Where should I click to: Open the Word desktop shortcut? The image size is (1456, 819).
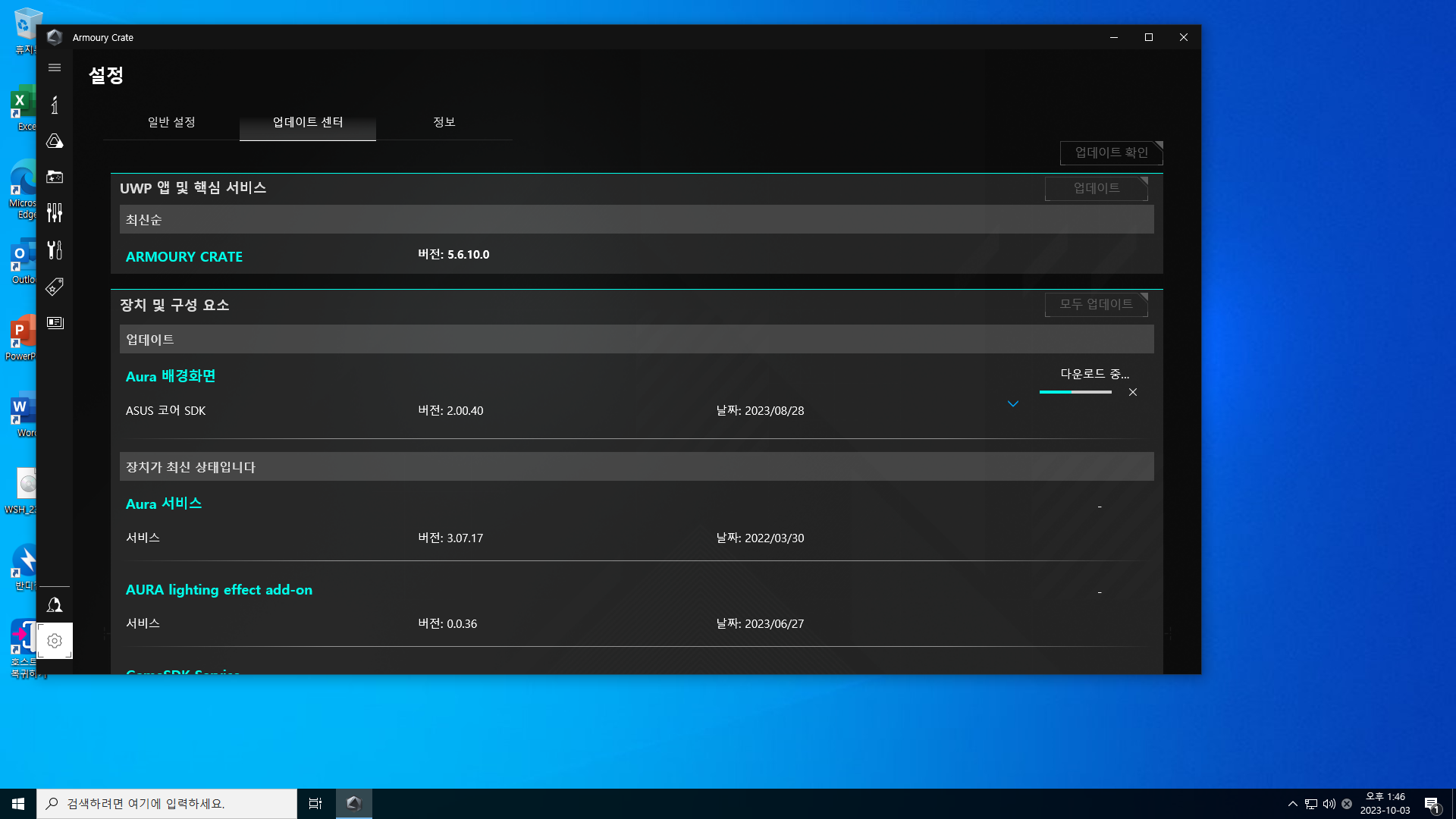[x=24, y=416]
